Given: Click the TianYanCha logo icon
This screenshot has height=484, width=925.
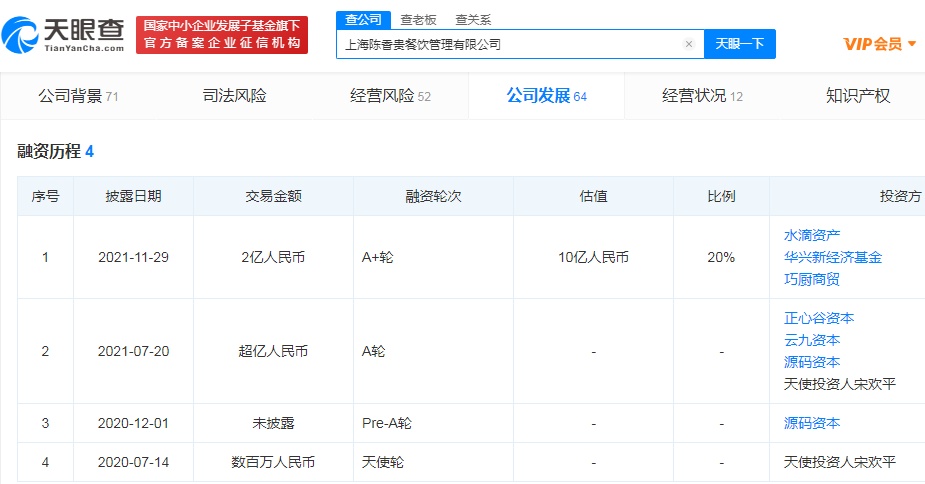Looking at the screenshot, I should 22,35.
